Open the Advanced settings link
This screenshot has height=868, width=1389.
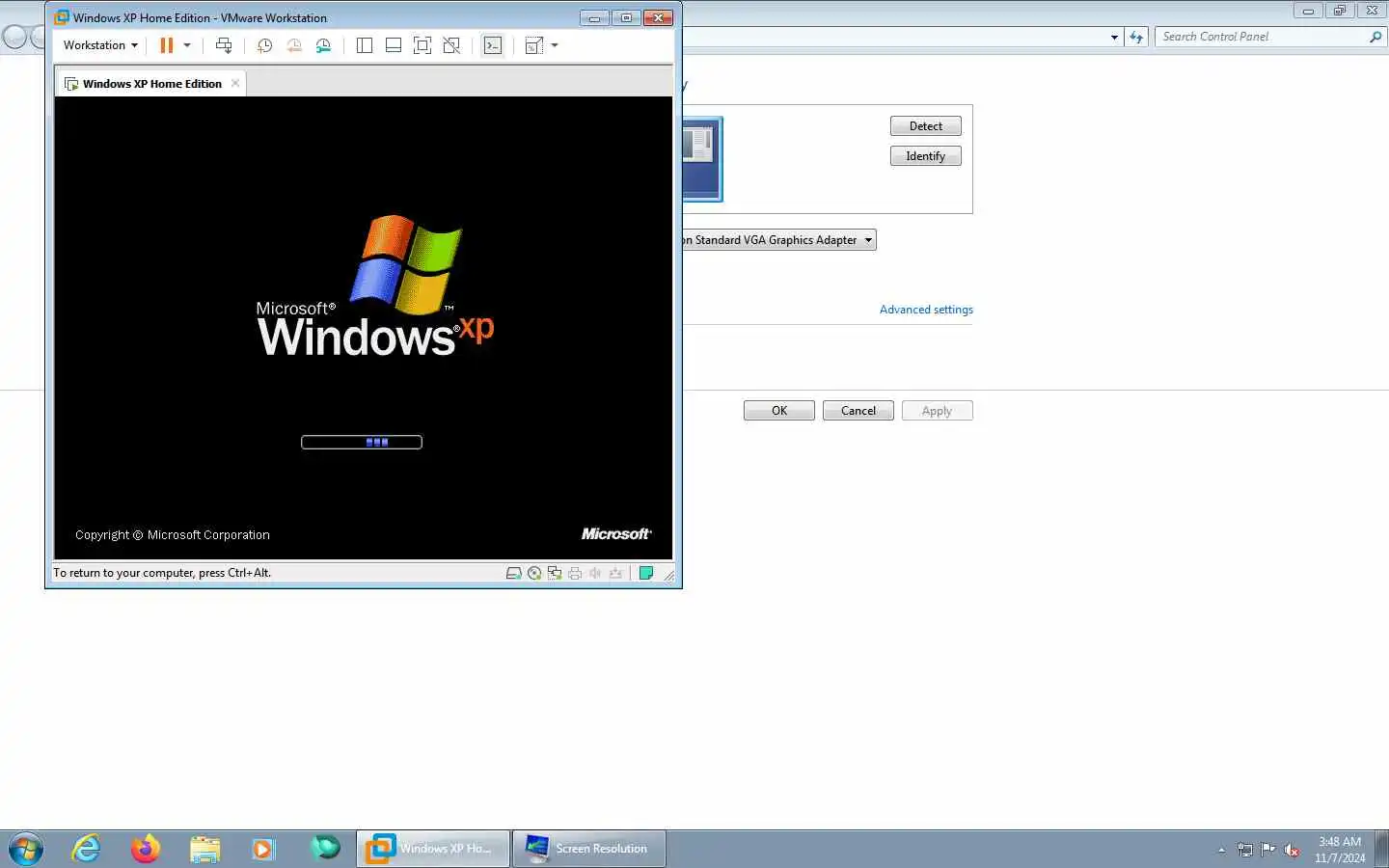pos(926,310)
